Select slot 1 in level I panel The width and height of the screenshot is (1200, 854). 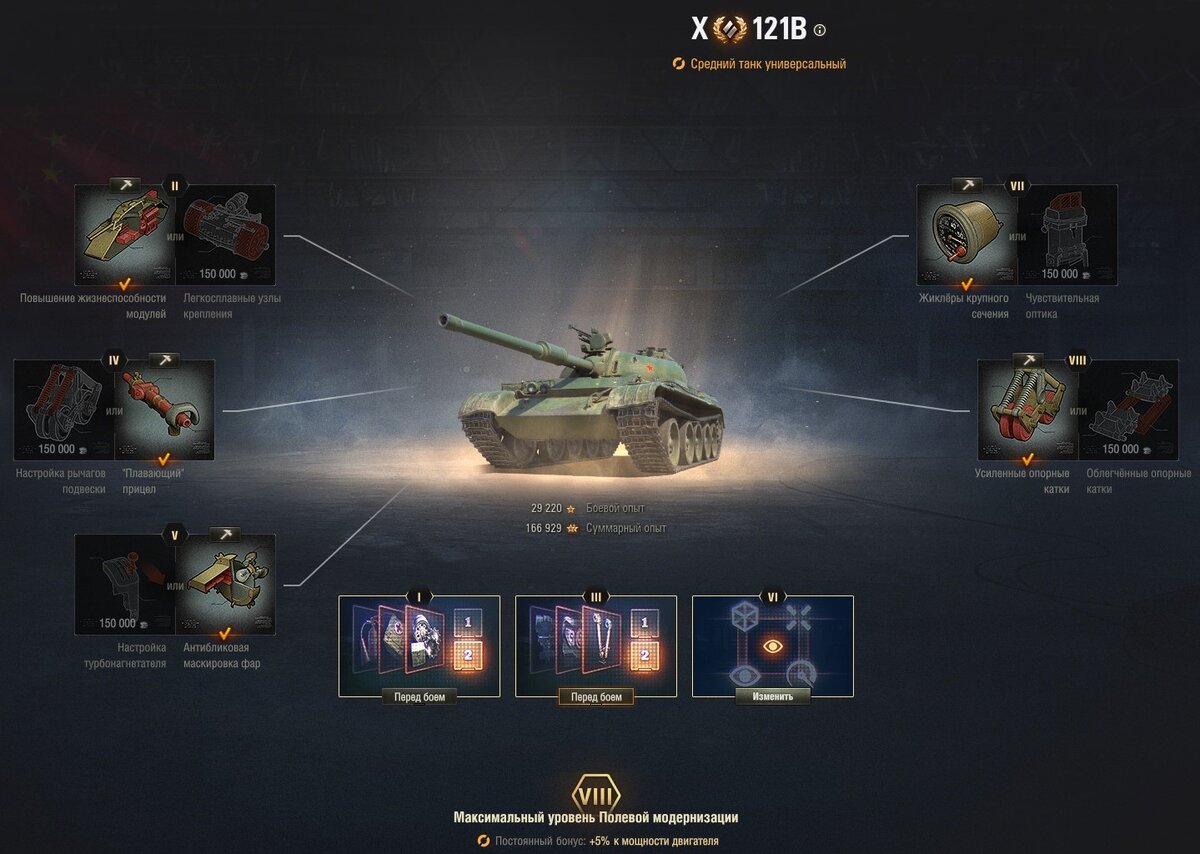[467, 623]
